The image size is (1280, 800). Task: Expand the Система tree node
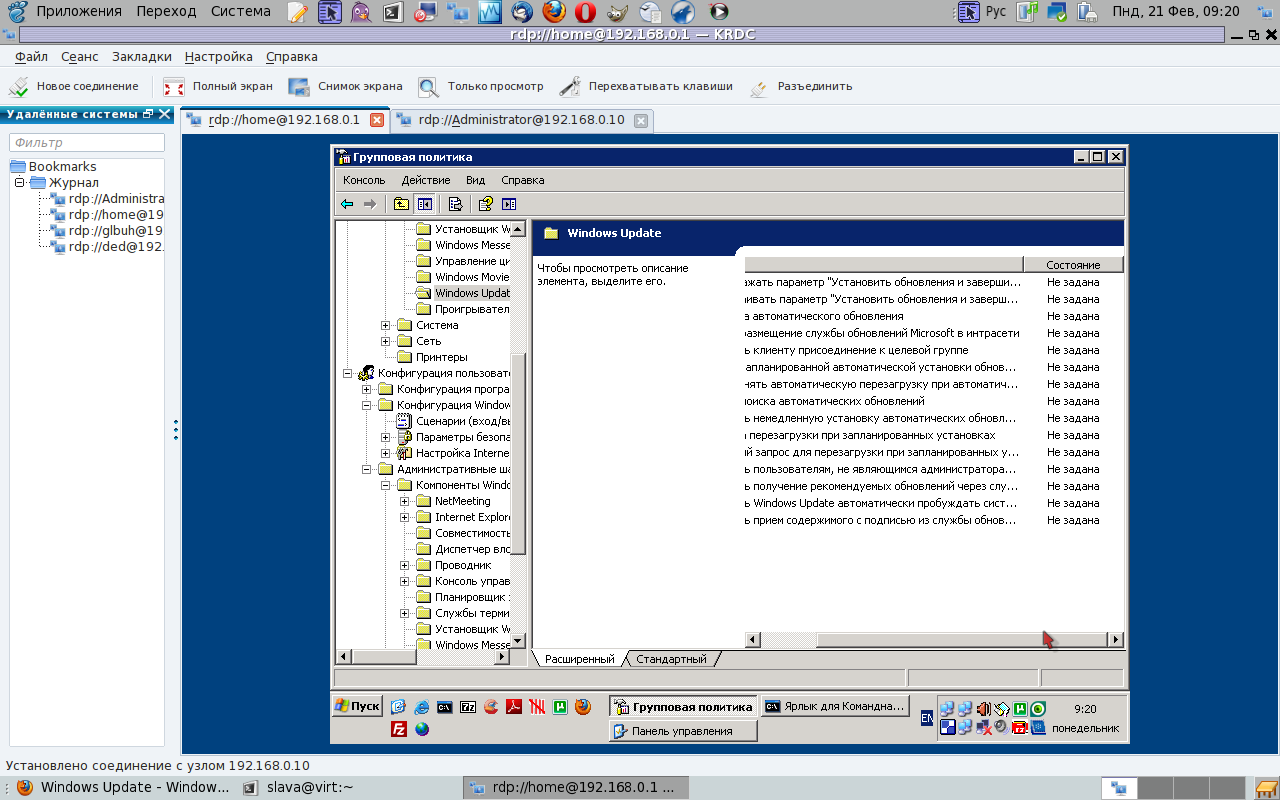[x=386, y=325]
